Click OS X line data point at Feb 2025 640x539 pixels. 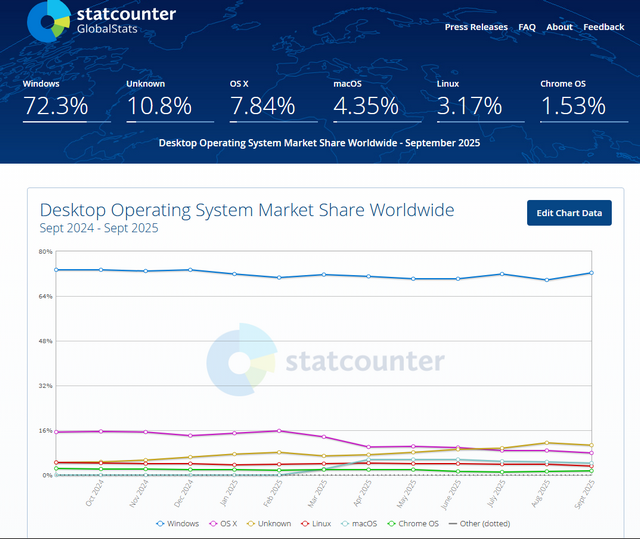click(279, 431)
